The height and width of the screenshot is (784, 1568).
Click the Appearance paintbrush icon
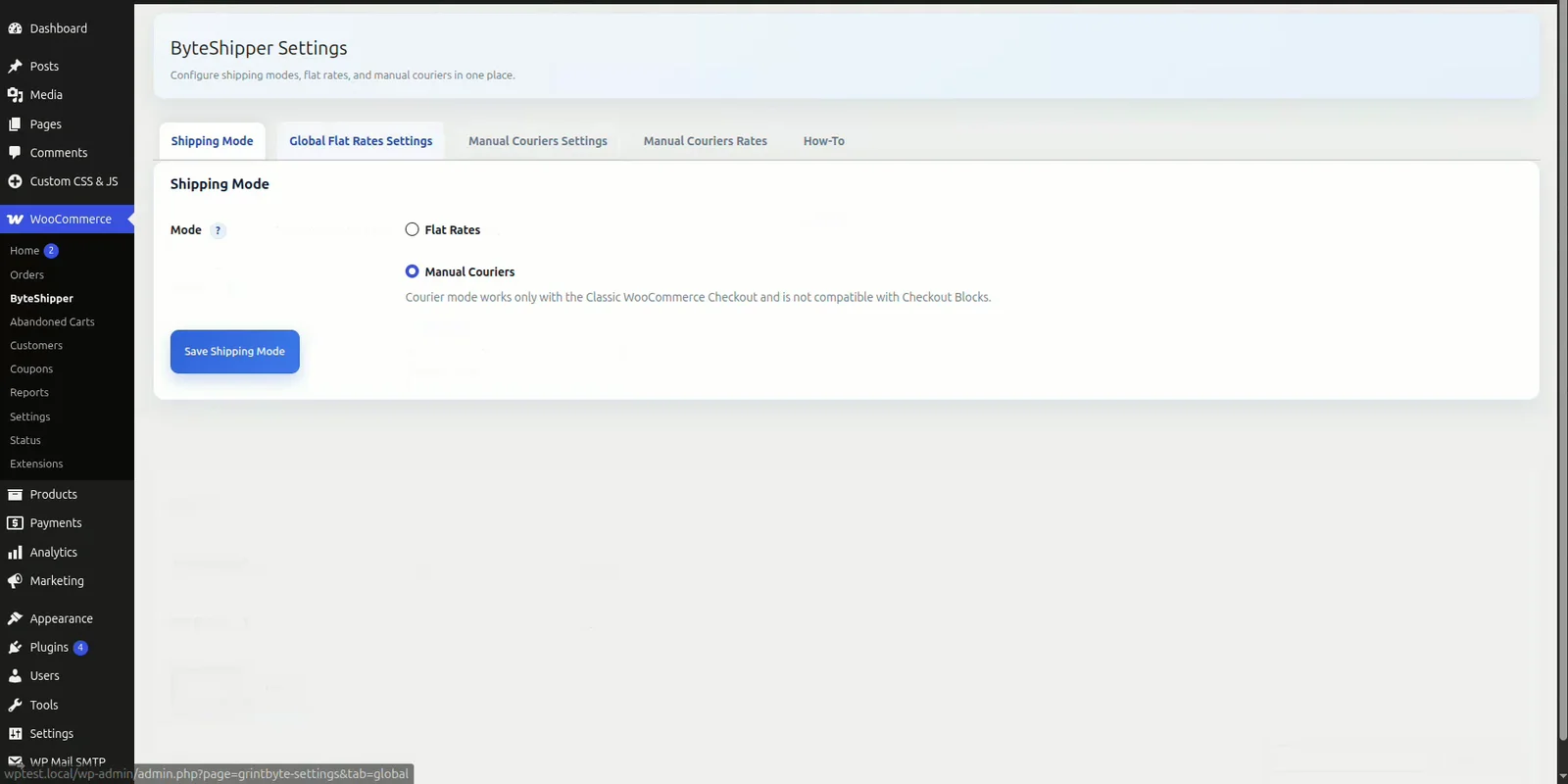point(15,619)
